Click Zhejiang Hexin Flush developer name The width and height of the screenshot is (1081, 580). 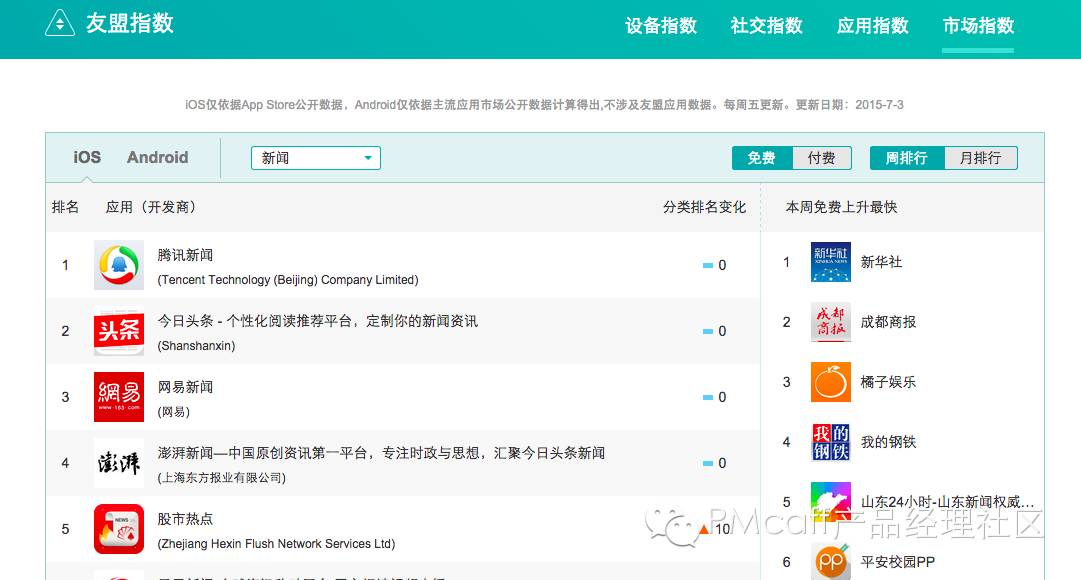click(x=276, y=543)
